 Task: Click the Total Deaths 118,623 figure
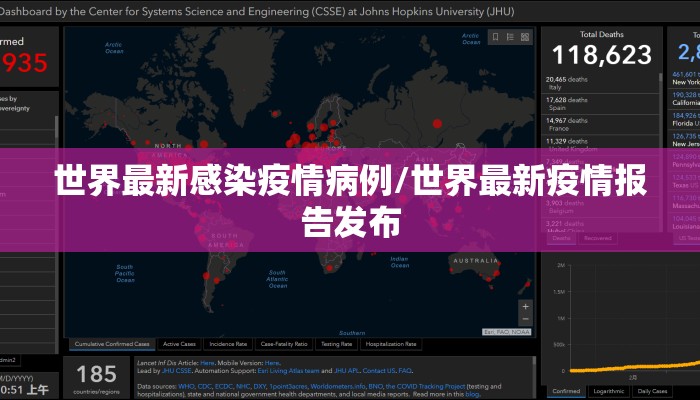[x=601, y=55]
